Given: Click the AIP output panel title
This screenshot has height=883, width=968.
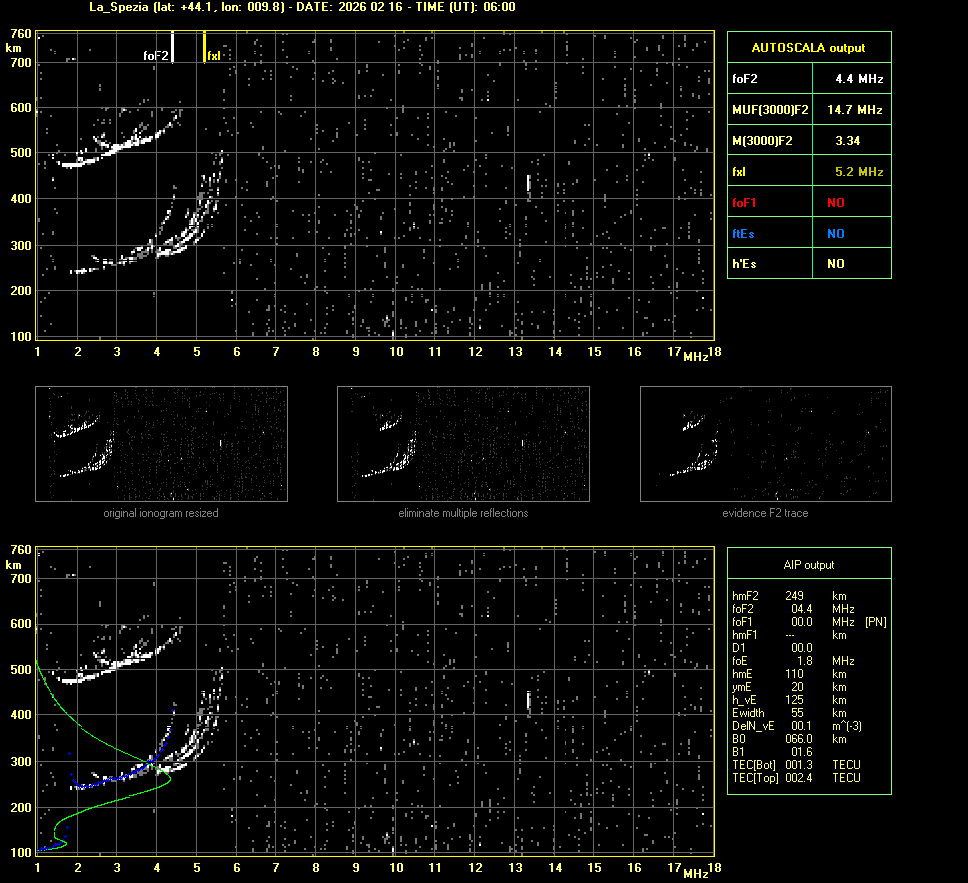Looking at the screenshot, I should click(x=808, y=565).
